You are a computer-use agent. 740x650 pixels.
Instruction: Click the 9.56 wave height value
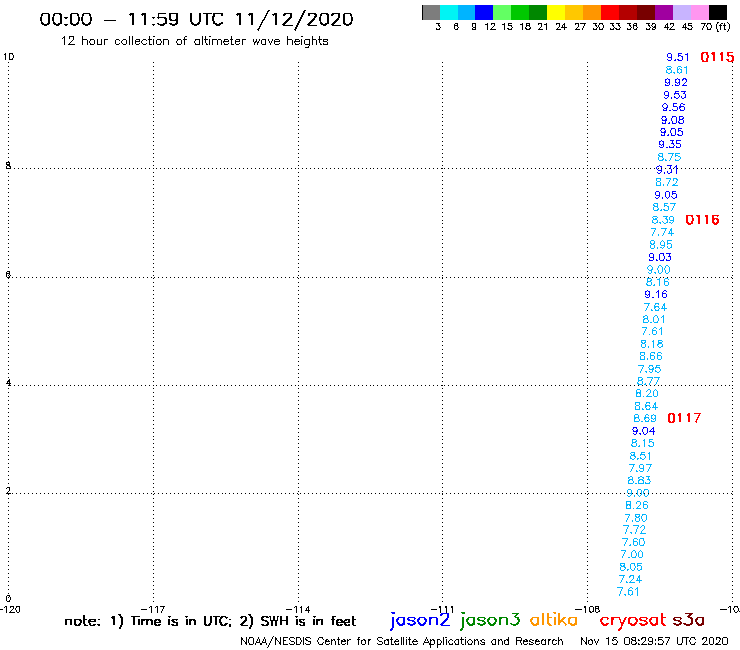(x=673, y=107)
